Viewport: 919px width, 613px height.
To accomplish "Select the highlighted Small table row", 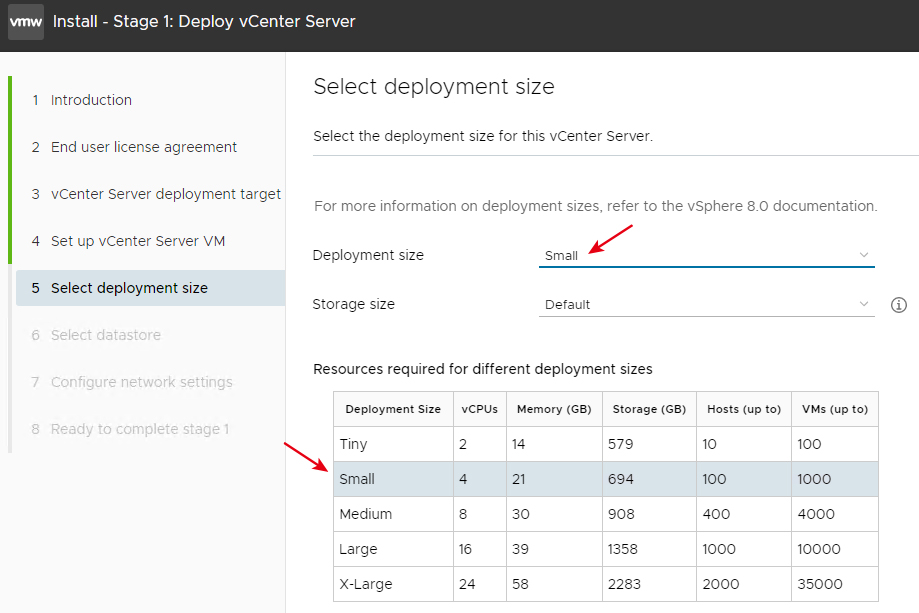I will [606, 479].
